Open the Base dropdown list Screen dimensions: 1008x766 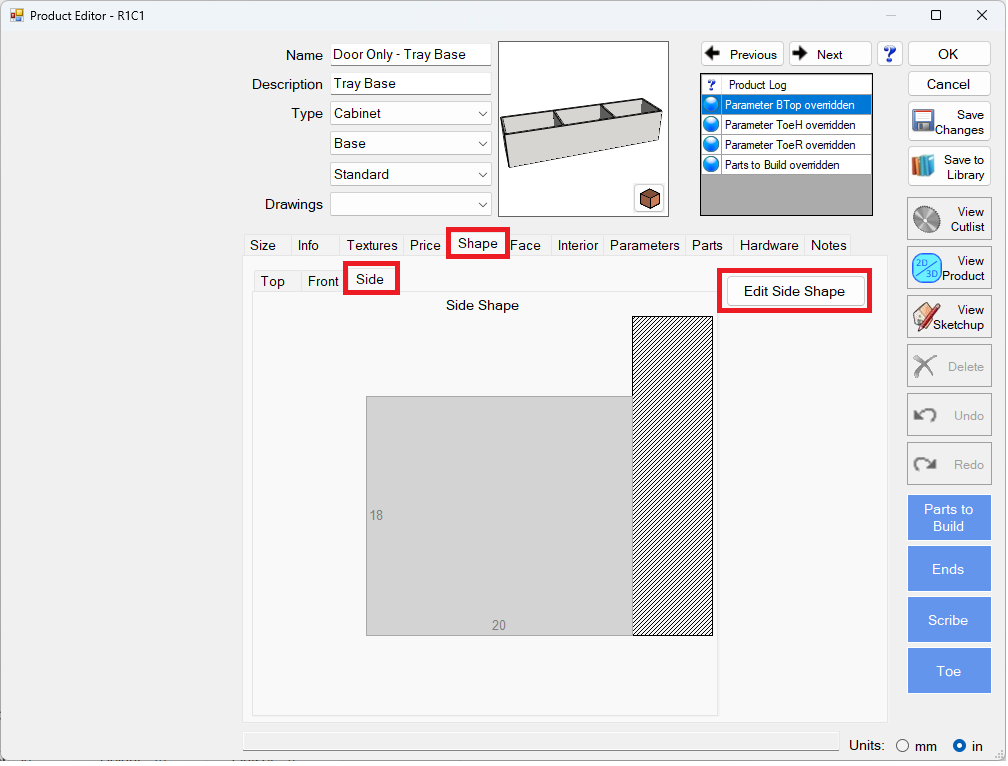tap(483, 144)
